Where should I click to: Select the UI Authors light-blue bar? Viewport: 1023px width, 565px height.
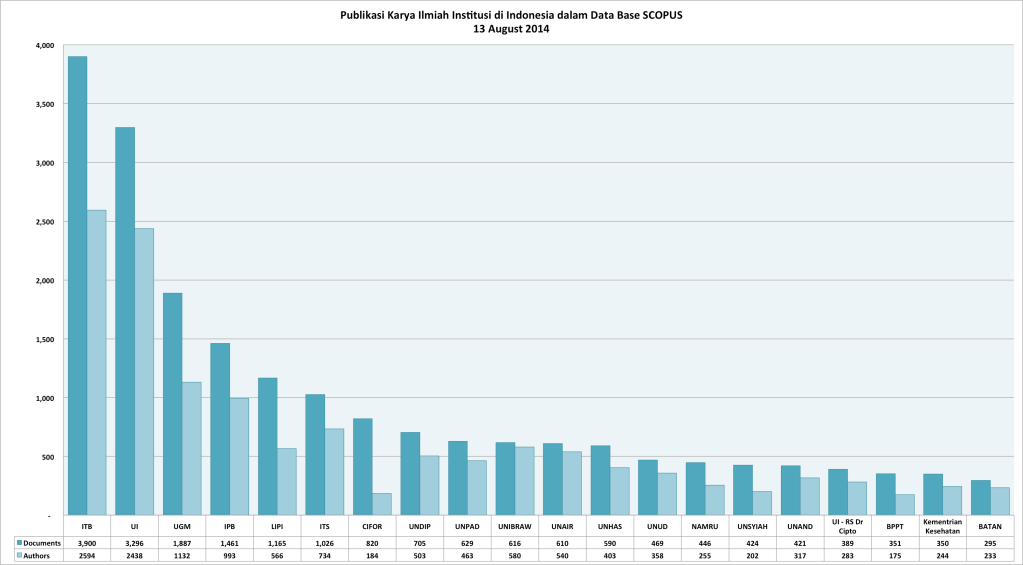[x=144, y=371]
